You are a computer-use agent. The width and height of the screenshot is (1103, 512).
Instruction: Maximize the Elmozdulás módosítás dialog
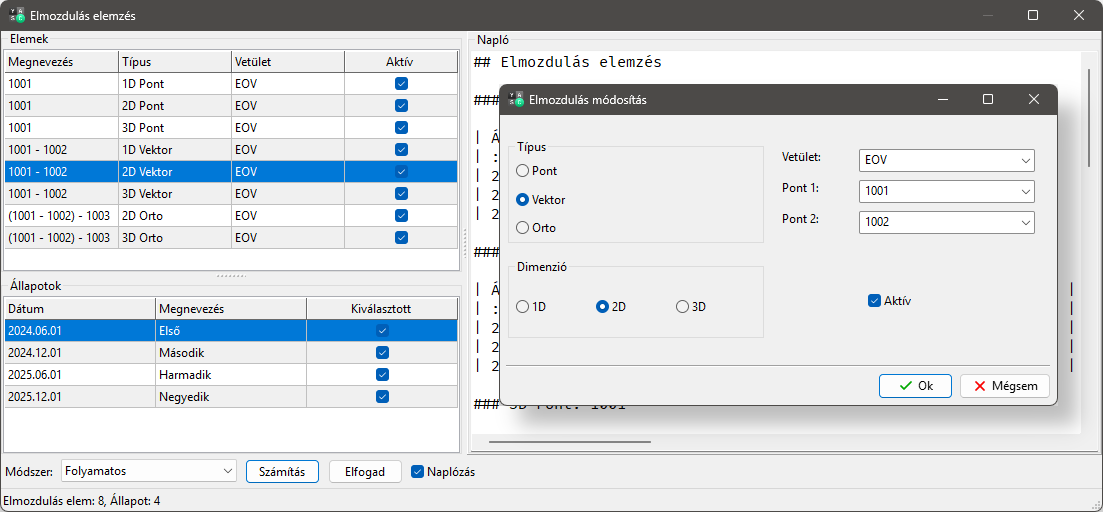click(x=988, y=99)
